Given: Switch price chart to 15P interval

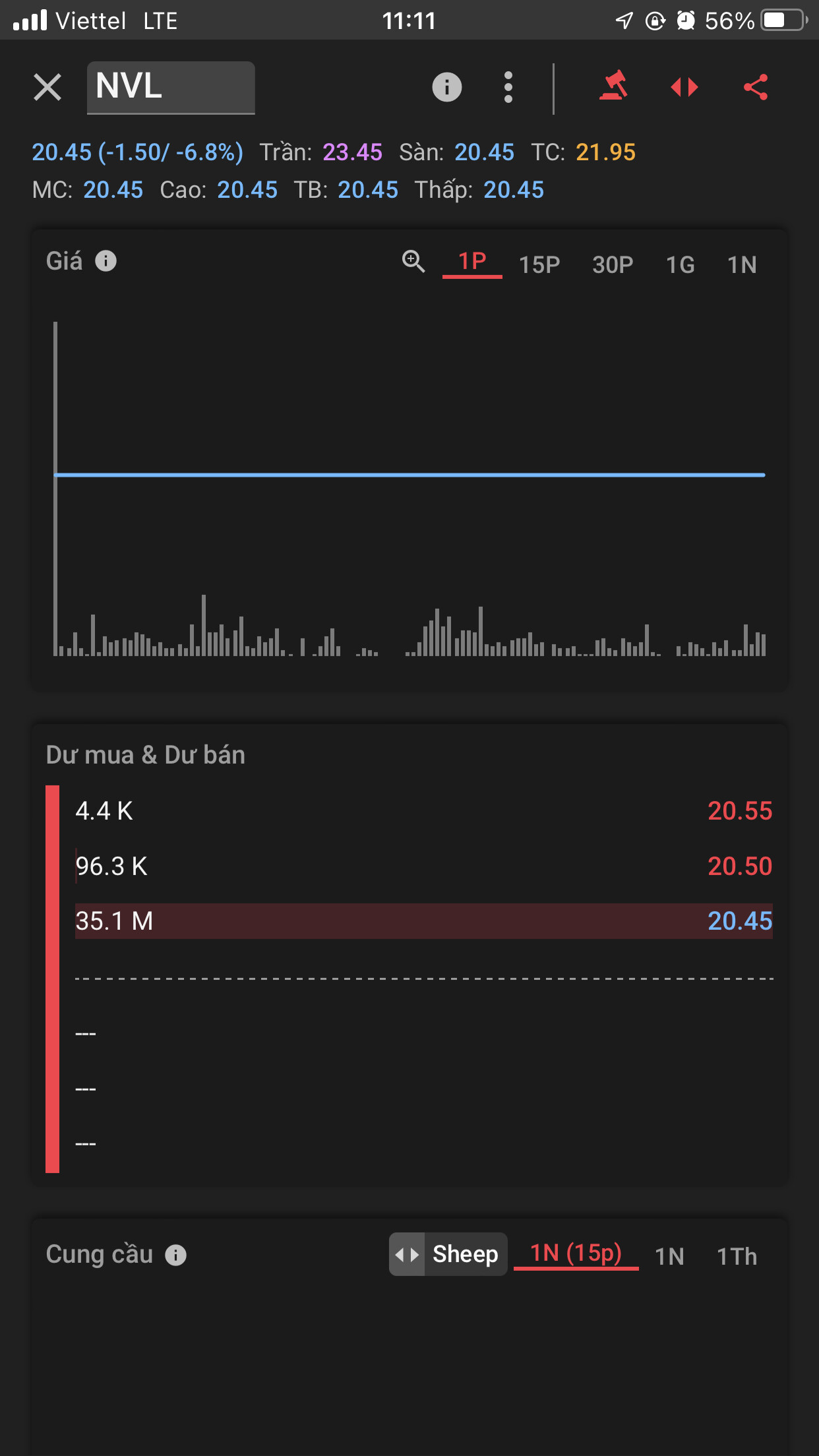Looking at the screenshot, I should 539,264.
